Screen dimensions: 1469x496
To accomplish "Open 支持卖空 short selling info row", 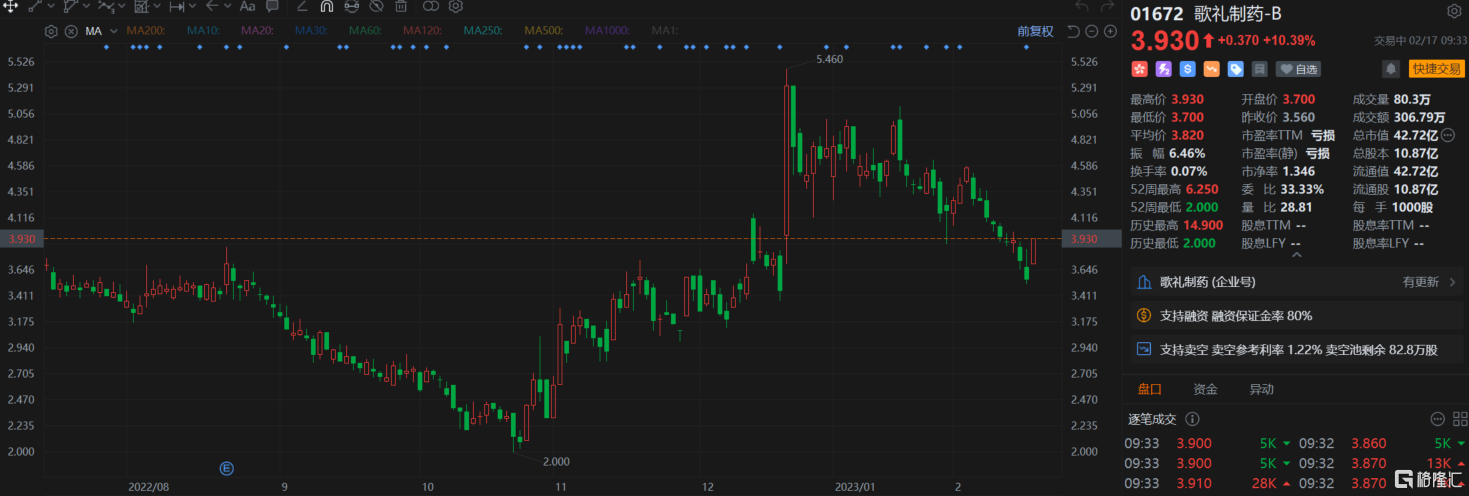I will tap(1295, 350).
